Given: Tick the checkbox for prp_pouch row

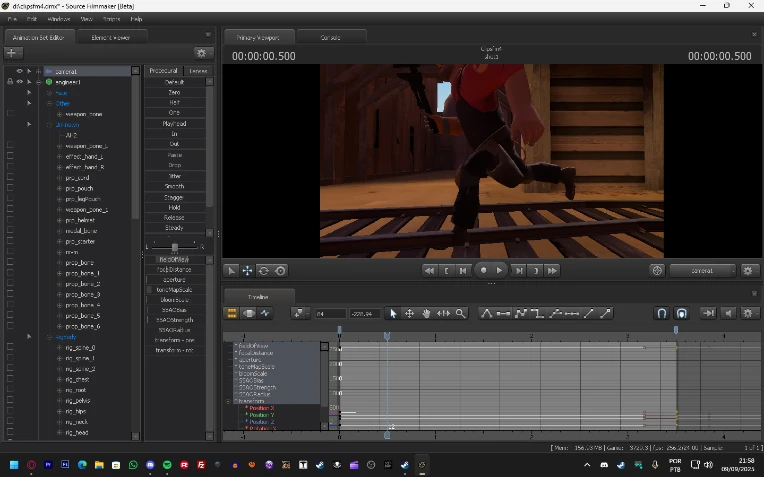Looking at the screenshot, I should 10,188.
